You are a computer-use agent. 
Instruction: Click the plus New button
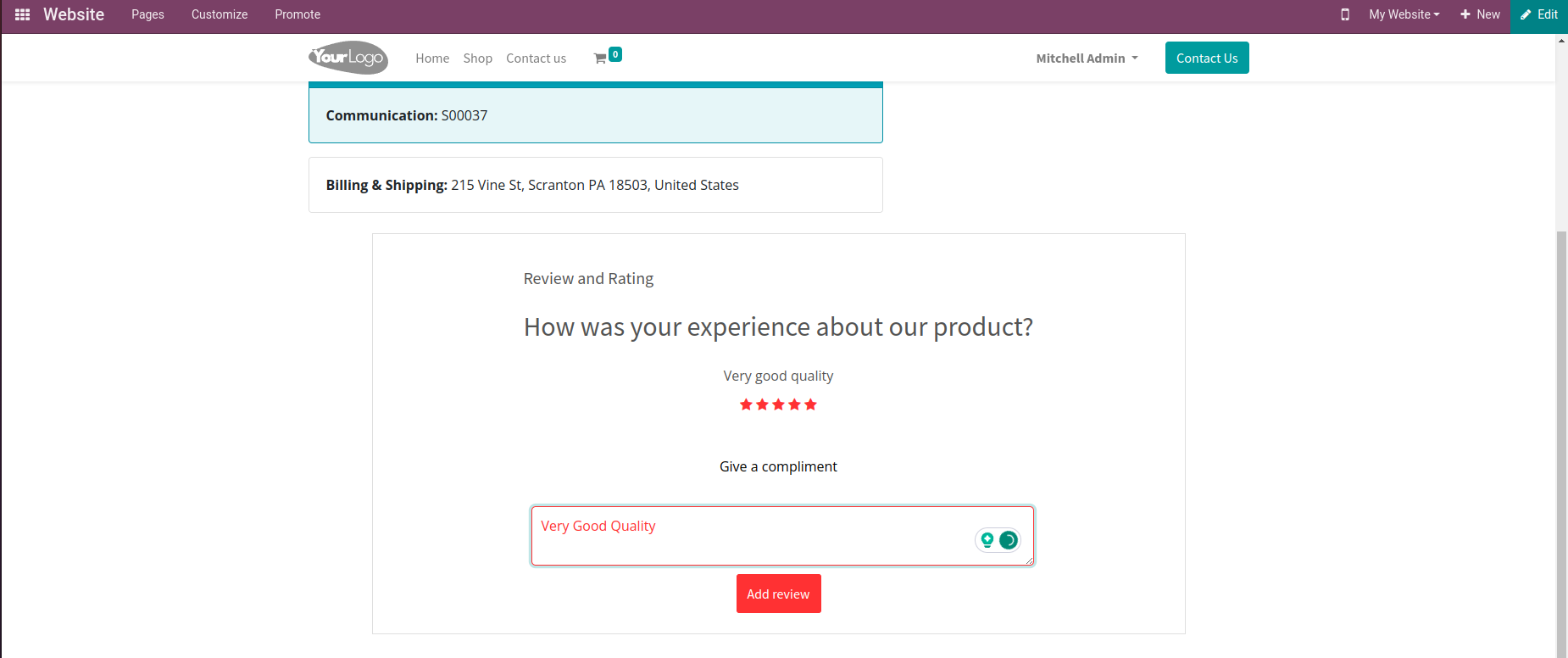[1480, 14]
